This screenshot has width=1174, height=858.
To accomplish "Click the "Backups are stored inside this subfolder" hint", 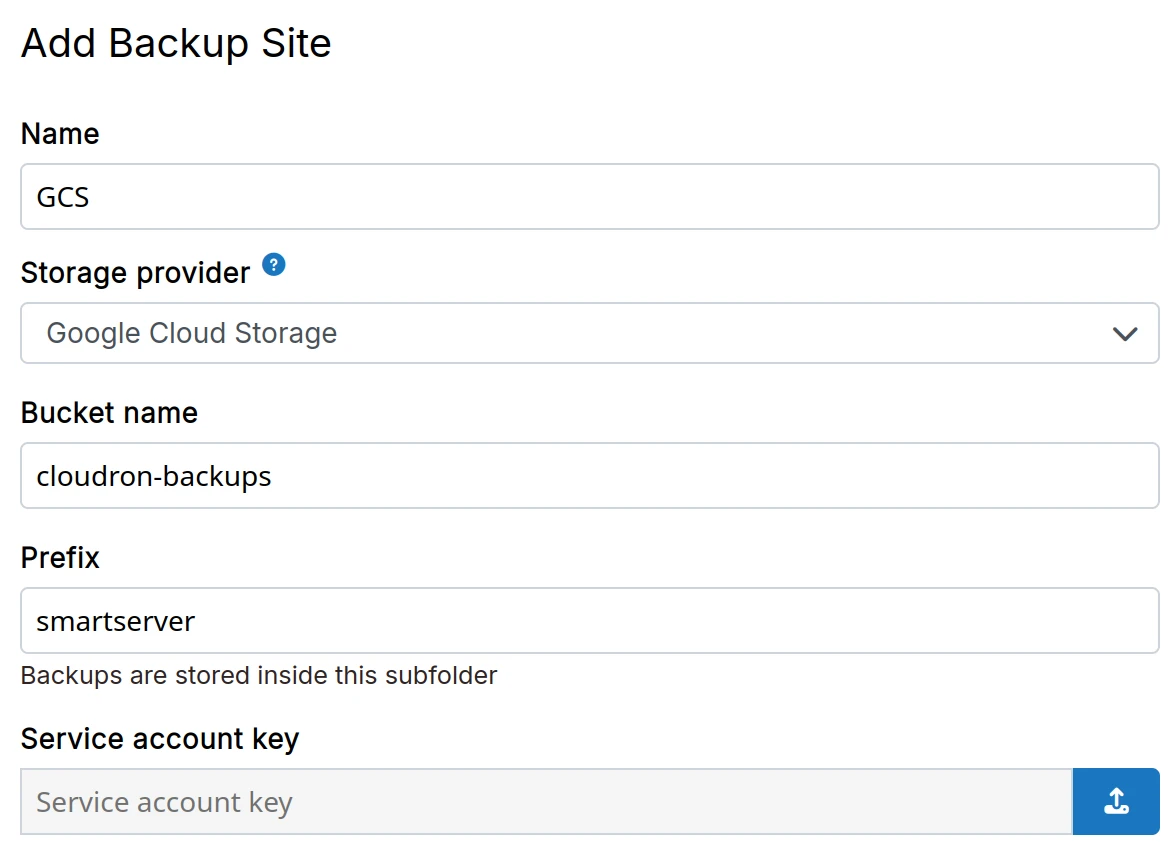I will tap(259, 675).
